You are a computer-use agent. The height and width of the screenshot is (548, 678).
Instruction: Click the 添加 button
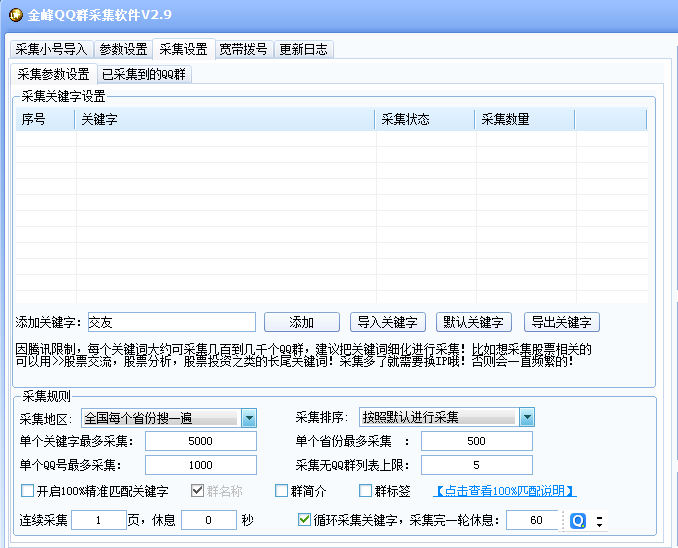pos(302,322)
